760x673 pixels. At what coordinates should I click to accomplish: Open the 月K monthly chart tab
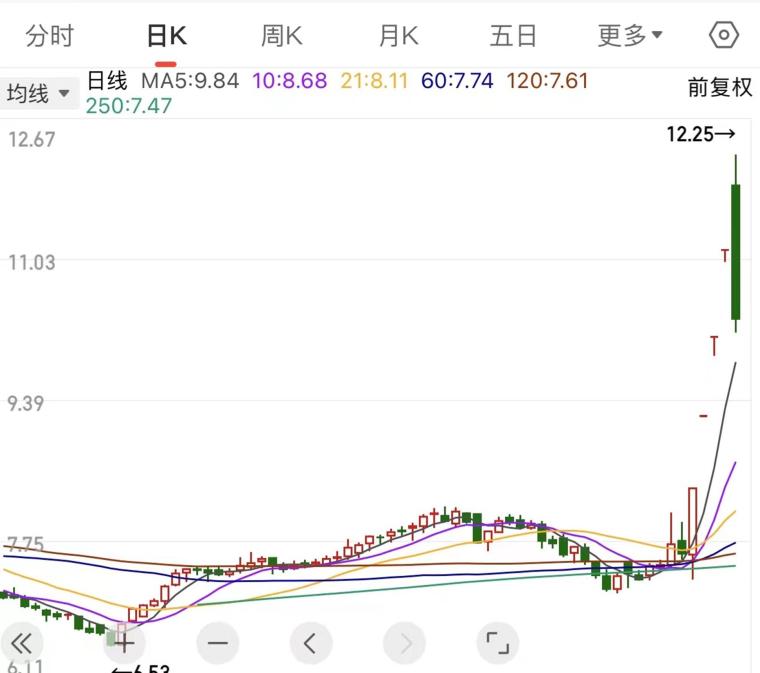398,36
